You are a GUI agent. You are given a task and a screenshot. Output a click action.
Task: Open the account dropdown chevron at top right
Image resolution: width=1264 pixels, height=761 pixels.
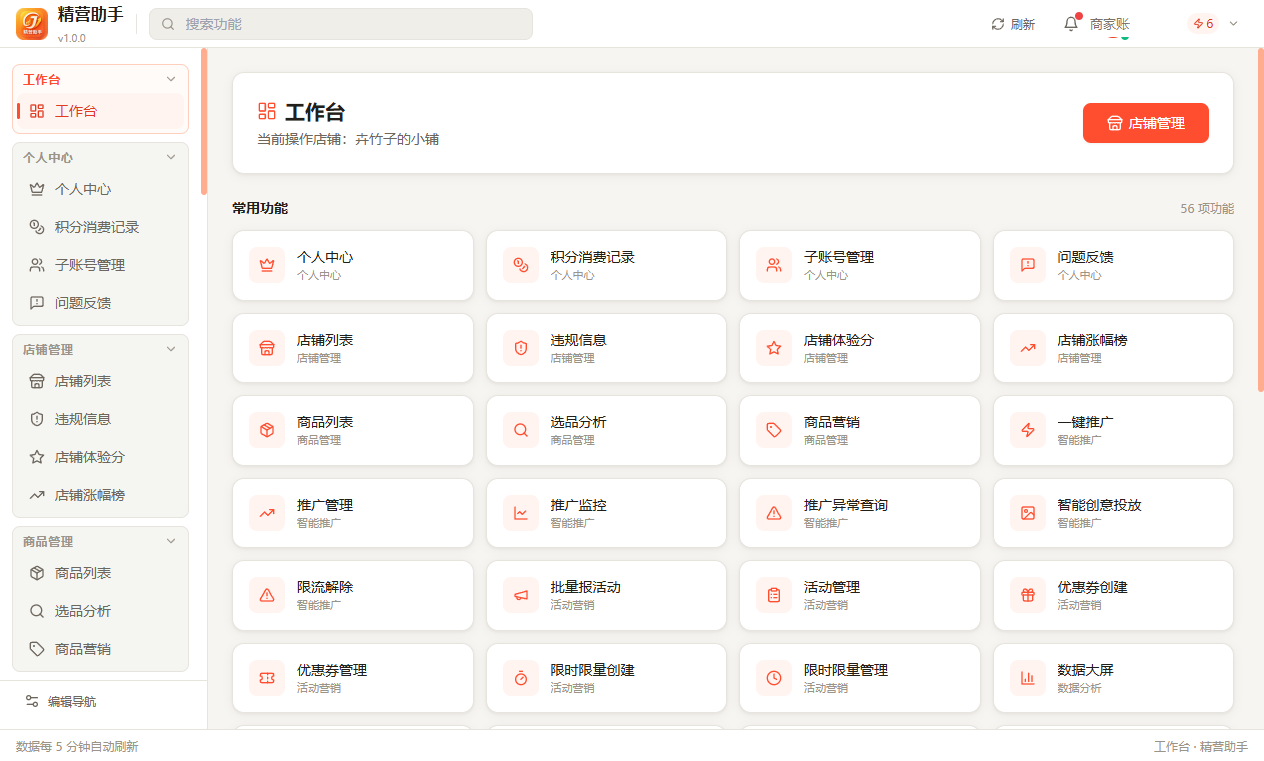[1233, 24]
